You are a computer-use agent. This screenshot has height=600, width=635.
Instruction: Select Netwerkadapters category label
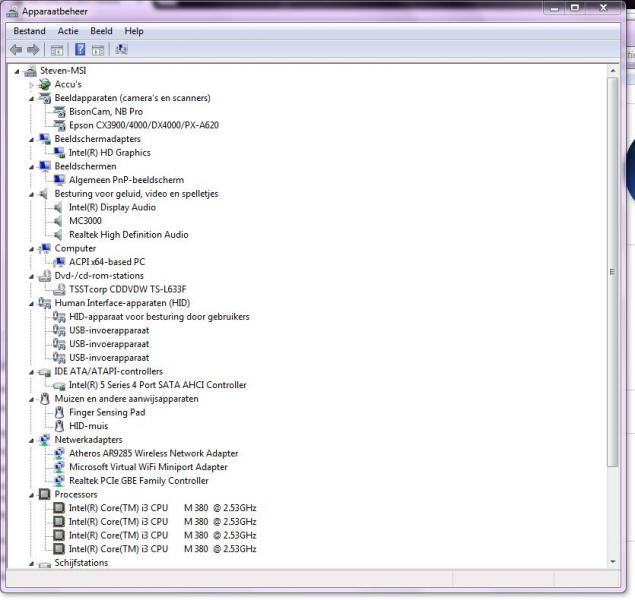pos(88,440)
